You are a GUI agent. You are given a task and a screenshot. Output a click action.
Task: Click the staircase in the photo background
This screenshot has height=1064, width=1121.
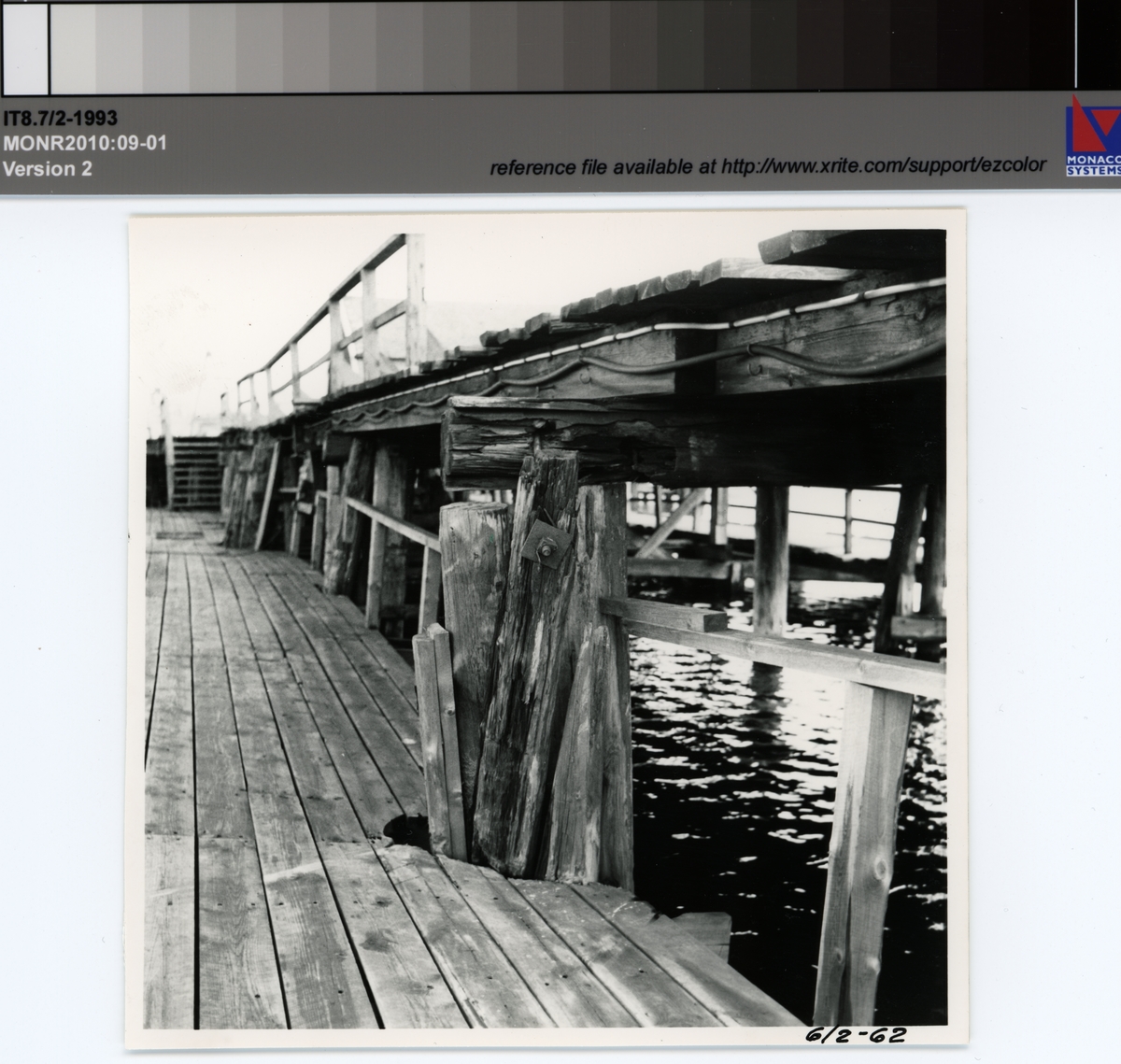[x=195, y=473]
